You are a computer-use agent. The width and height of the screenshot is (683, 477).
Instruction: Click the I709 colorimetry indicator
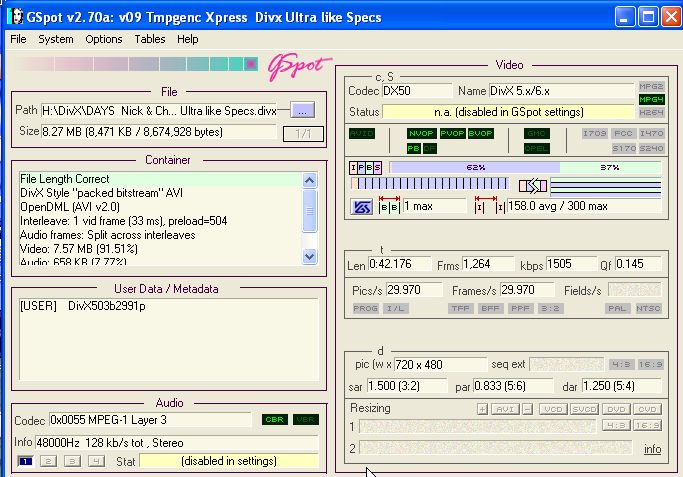[x=594, y=133]
